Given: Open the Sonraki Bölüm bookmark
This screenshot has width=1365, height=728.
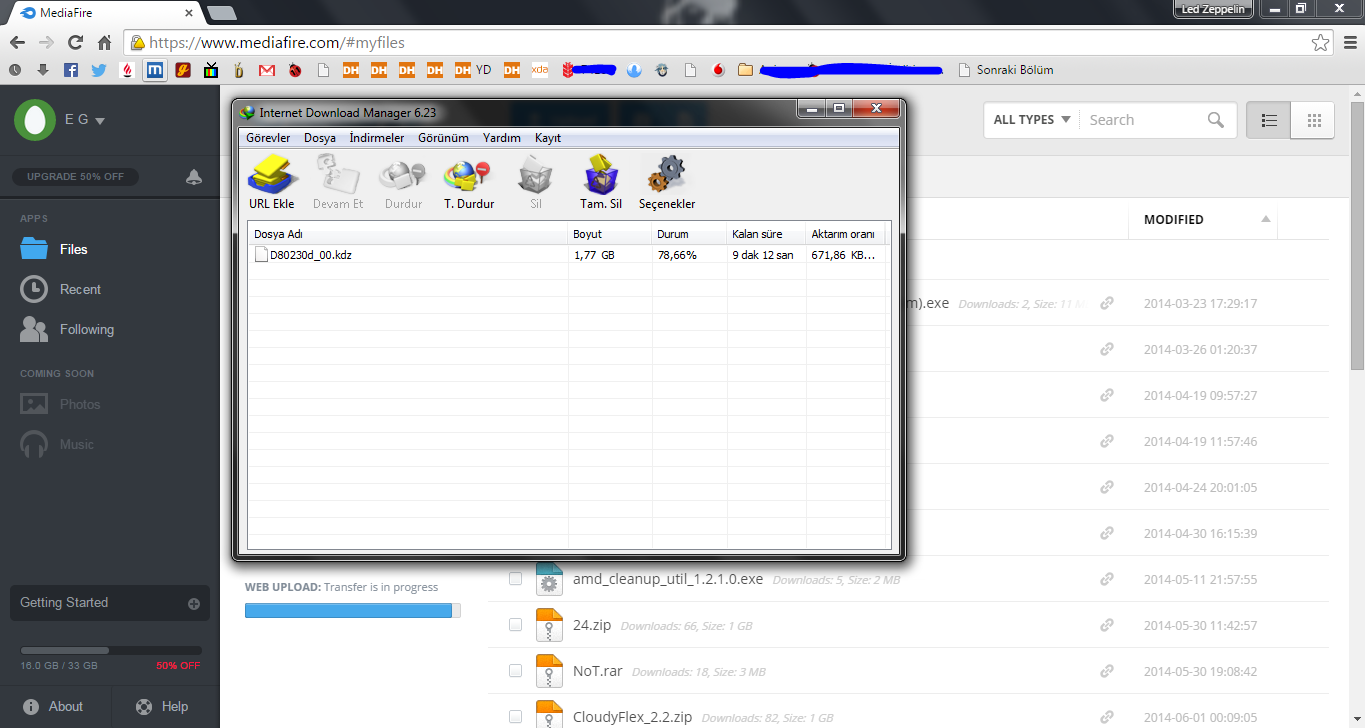Looking at the screenshot, I should tap(1005, 70).
